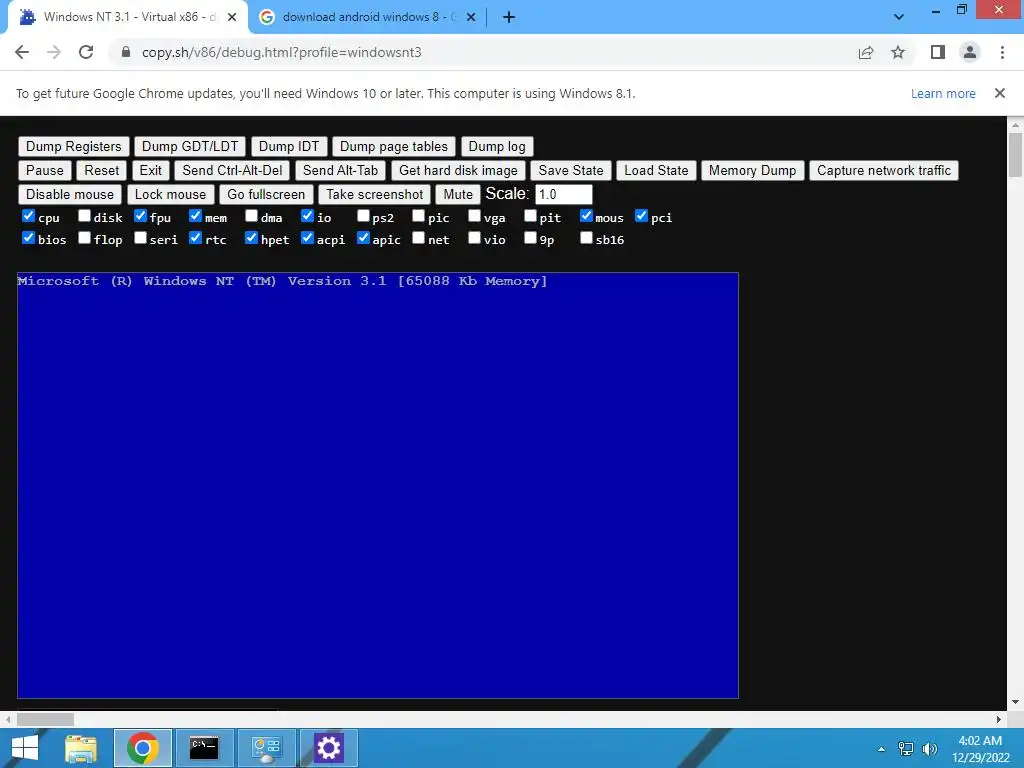
Task: Toggle the fpu checkbox
Action: pyautogui.click(x=140, y=216)
